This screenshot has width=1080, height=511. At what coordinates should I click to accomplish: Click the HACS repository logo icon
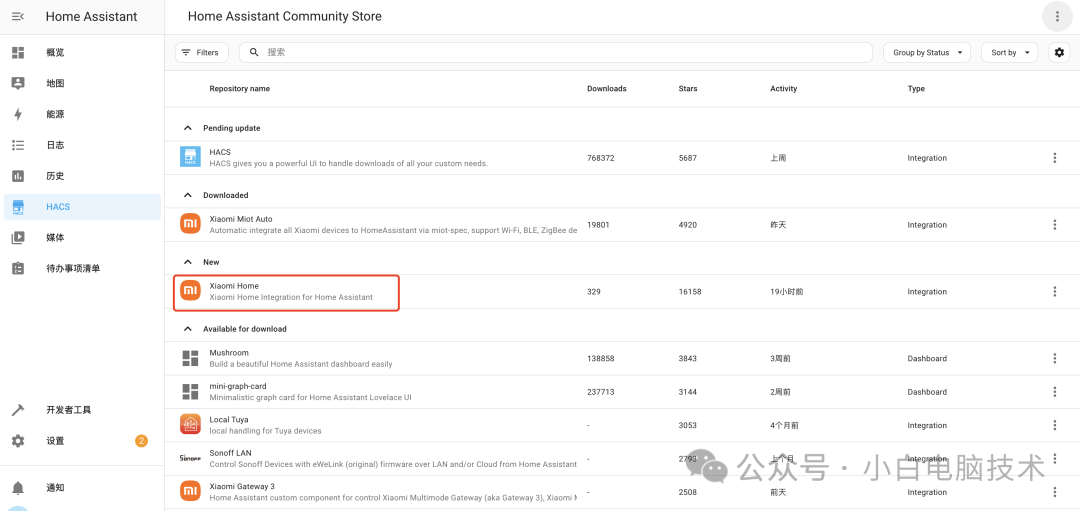coord(190,156)
